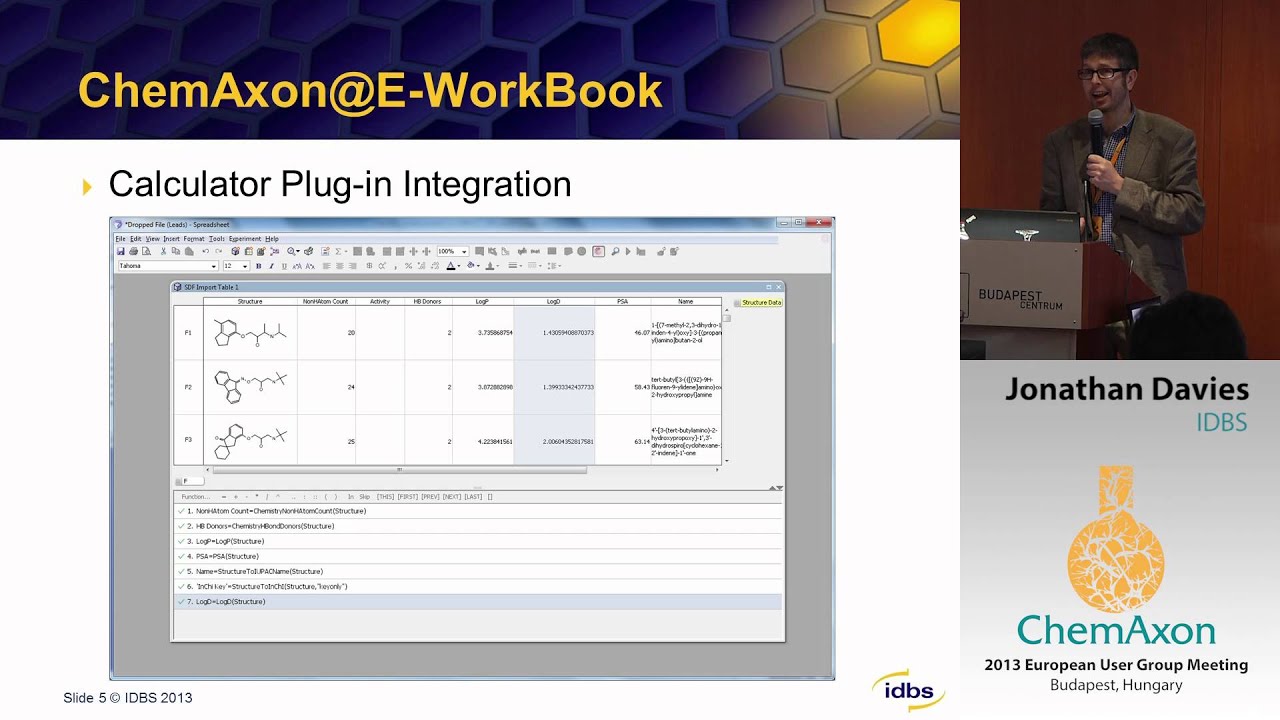Click the [NEXT] formula button
Viewport: 1280px width, 720px height.
pyautogui.click(x=452, y=497)
